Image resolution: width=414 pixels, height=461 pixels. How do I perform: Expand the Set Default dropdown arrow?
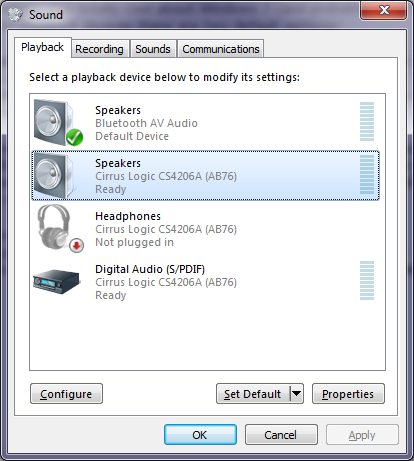pos(297,394)
